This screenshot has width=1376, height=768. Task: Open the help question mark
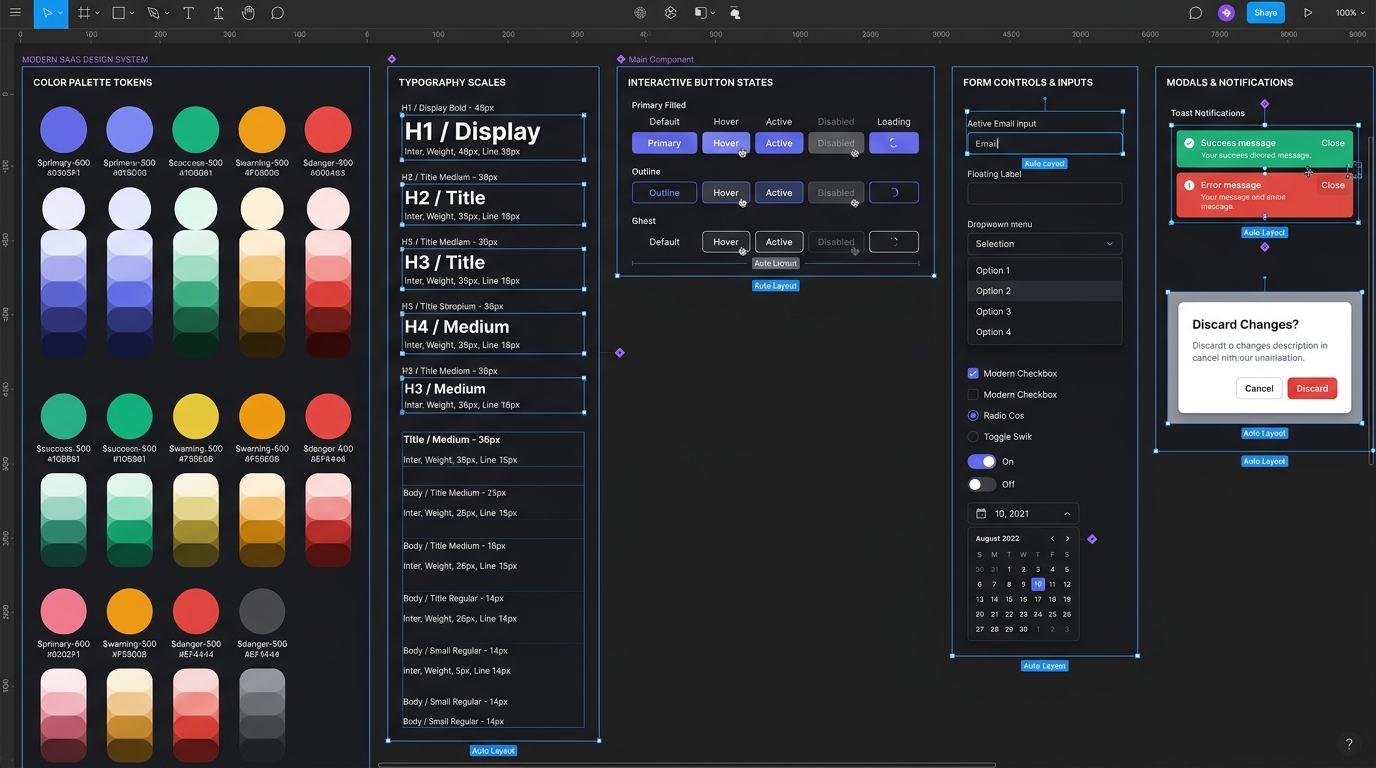click(1349, 744)
